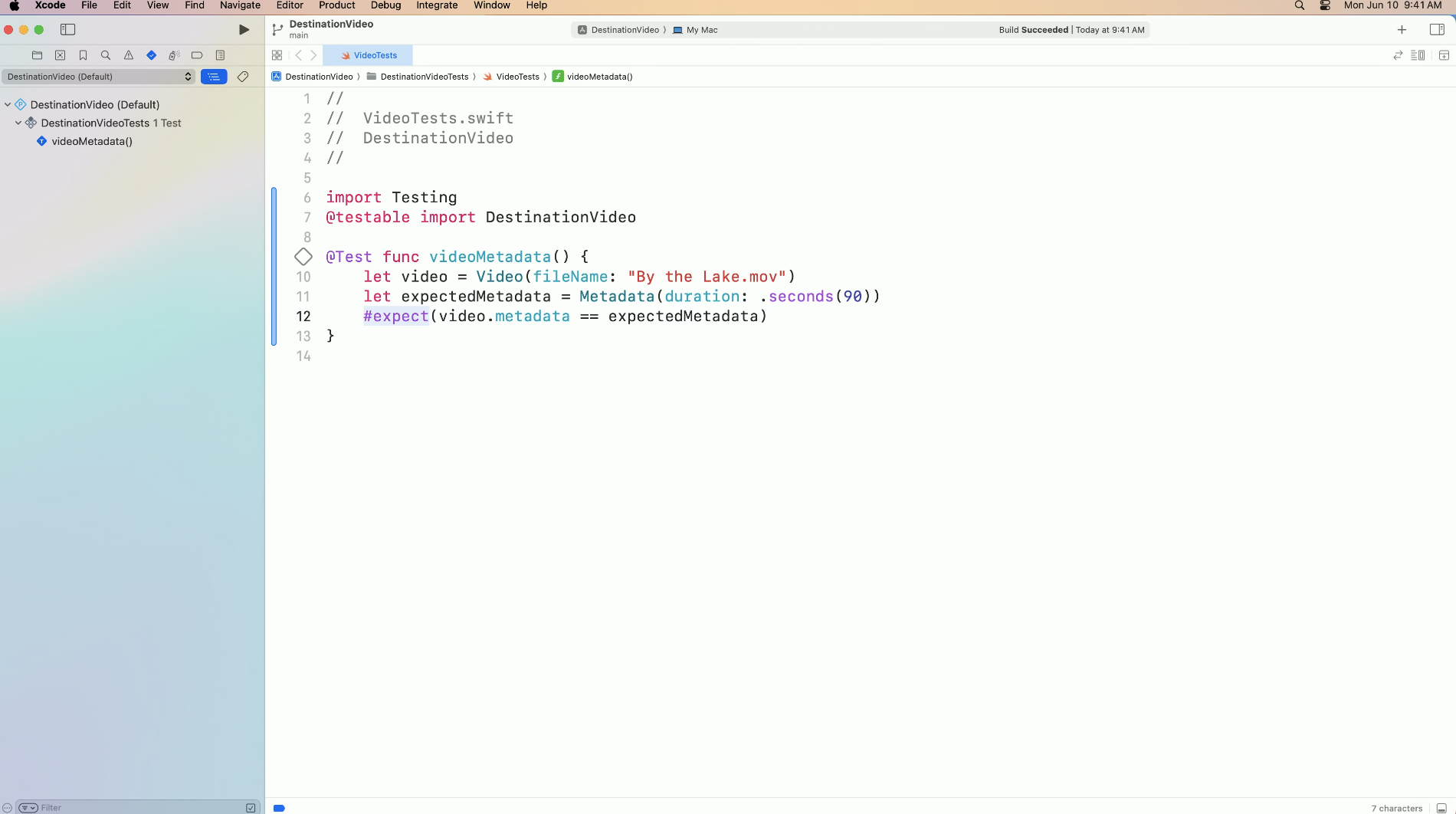The image size is (1456, 814).
Task: Choose the My Mac run destination
Action: [x=695, y=30]
